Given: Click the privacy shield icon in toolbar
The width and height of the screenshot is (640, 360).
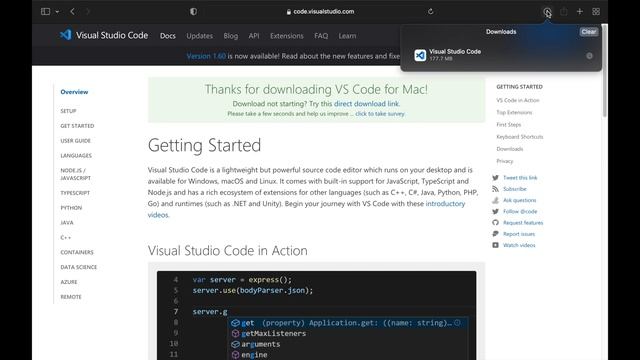Looking at the screenshot, I should (193, 11).
